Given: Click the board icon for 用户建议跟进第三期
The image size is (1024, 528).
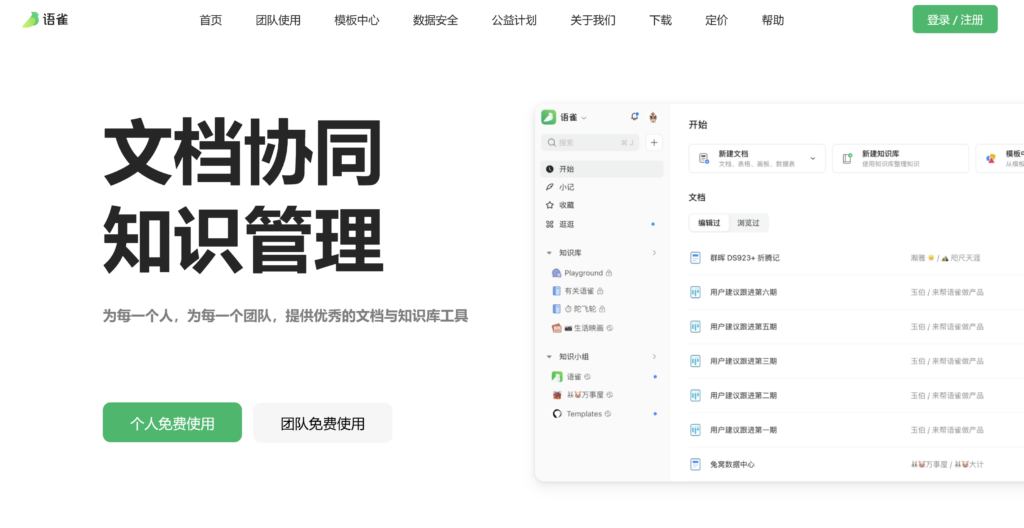Looking at the screenshot, I should pyautogui.click(x=696, y=361).
